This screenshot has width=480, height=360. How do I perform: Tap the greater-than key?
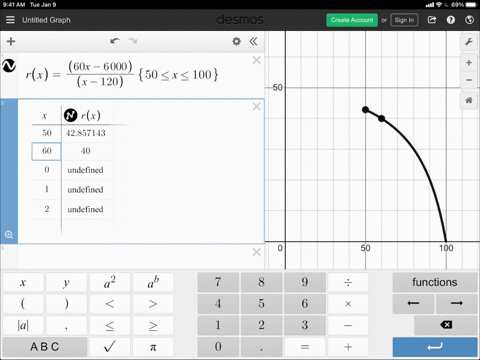[x=153, y=304]
